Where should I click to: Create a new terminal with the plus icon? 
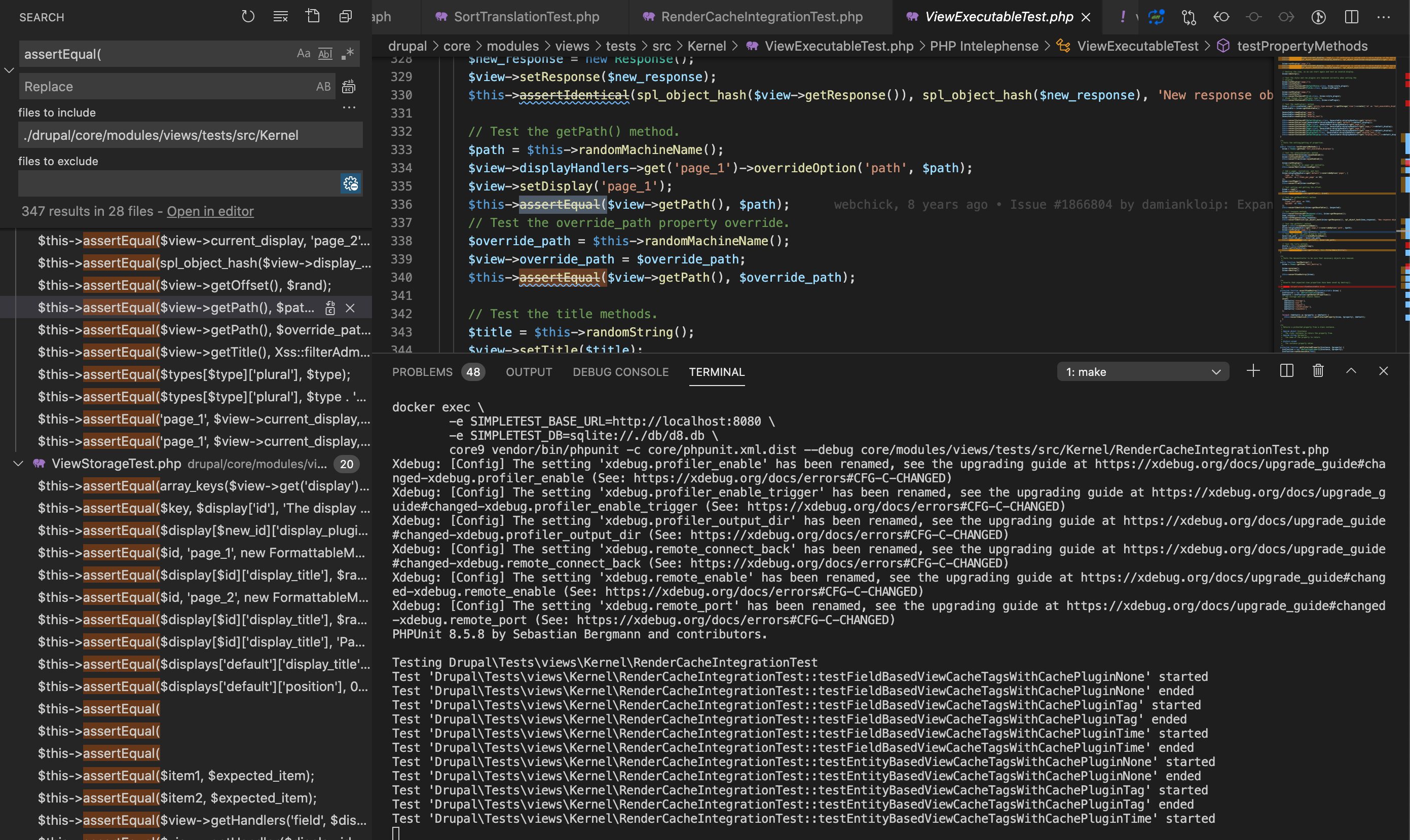[x=1253, y=371]
